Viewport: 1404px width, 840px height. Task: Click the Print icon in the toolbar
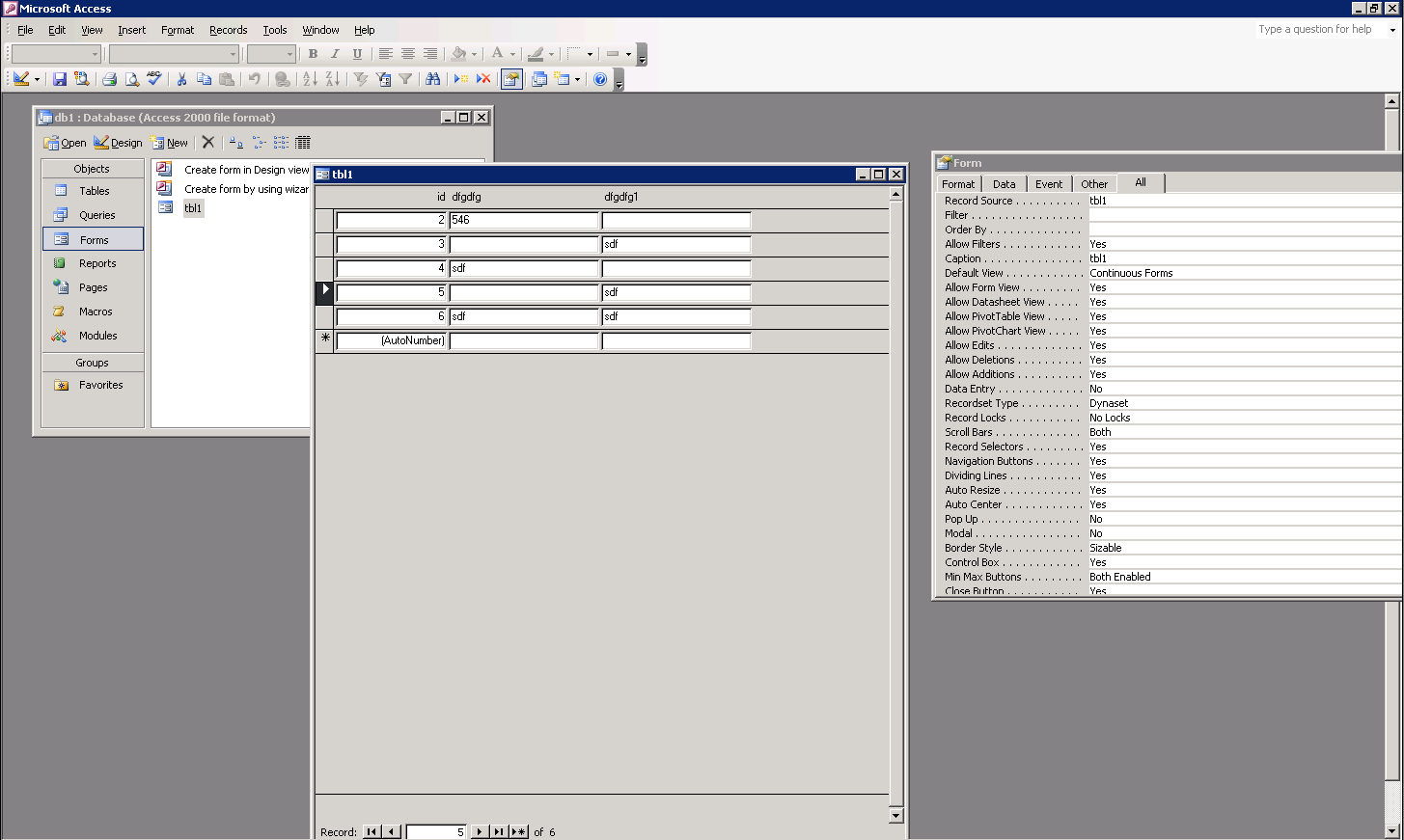pyautogui.click(x=109, y=79)
